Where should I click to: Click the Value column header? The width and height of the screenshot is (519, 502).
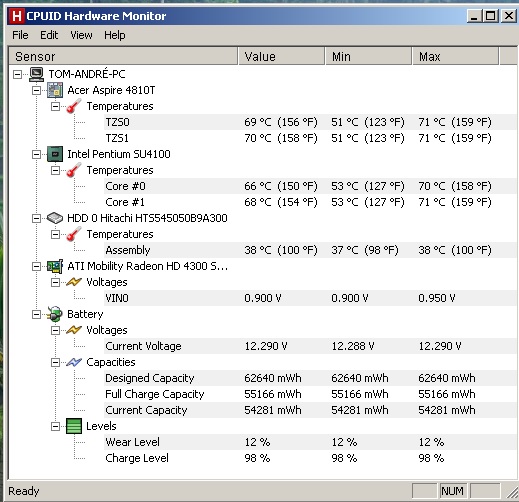(x=281, y=56)
